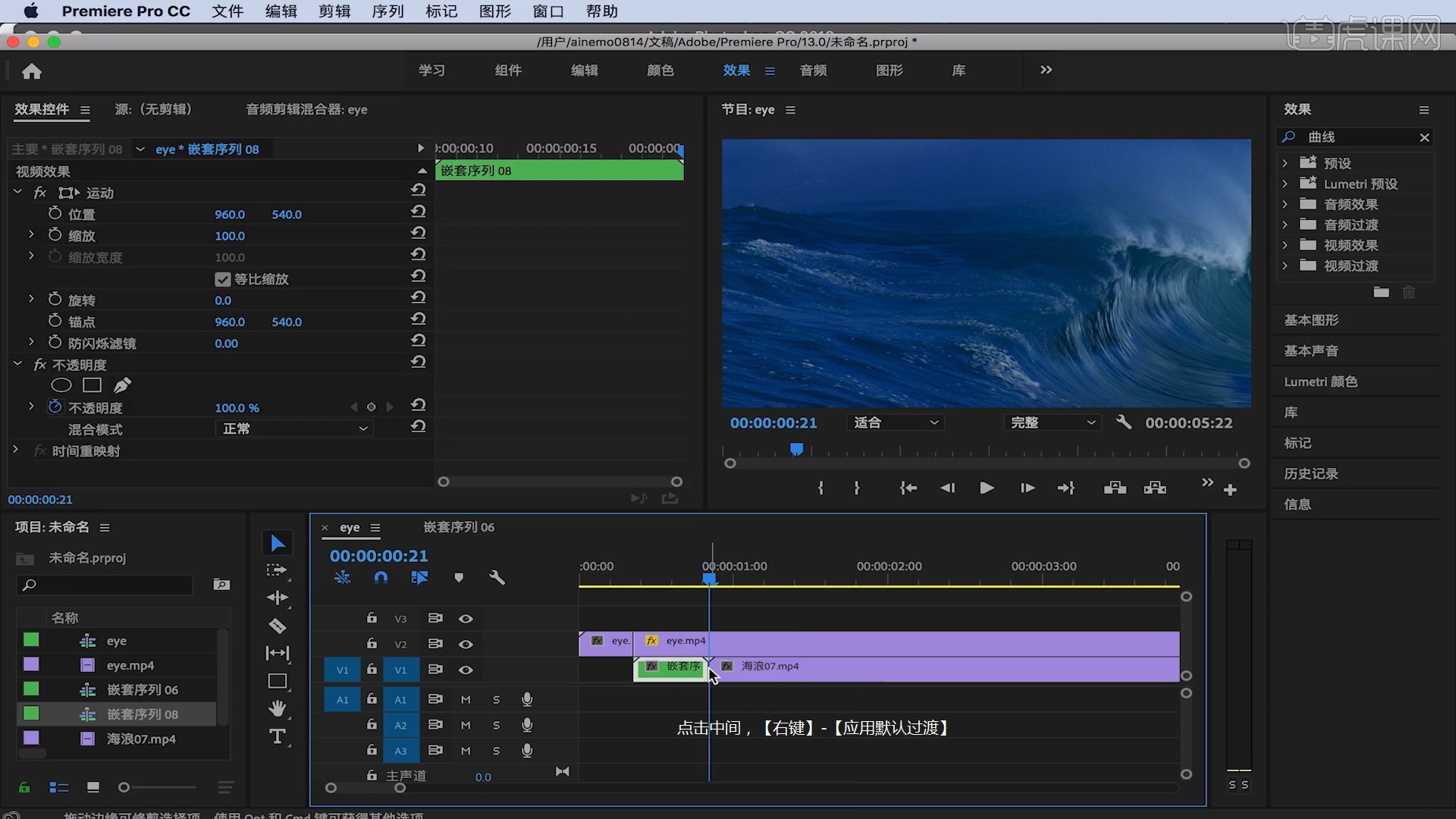Click the Lift button in program monitor
This screenshot has height=819, width=1456.
coord(1115,488)
